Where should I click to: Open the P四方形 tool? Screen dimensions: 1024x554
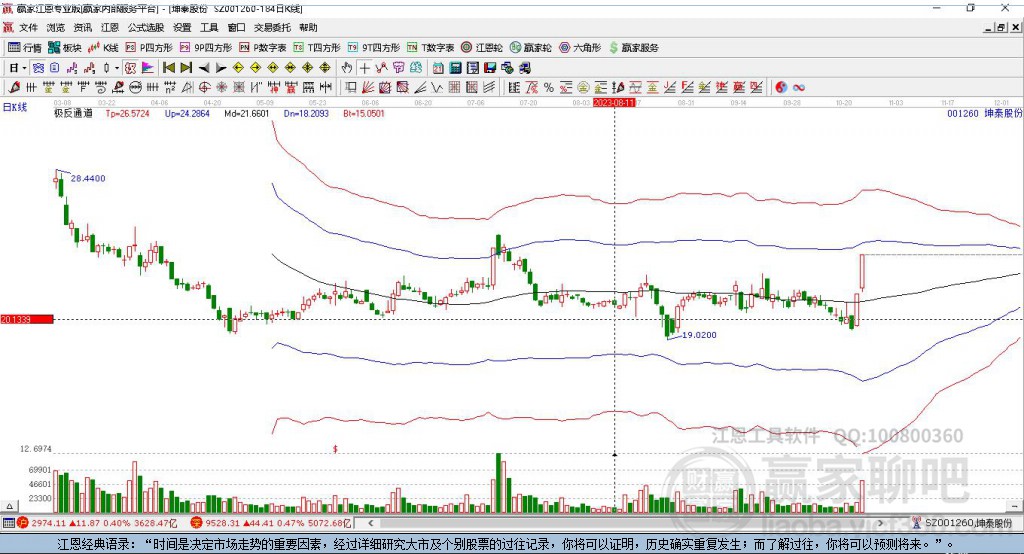pos(149,48)
